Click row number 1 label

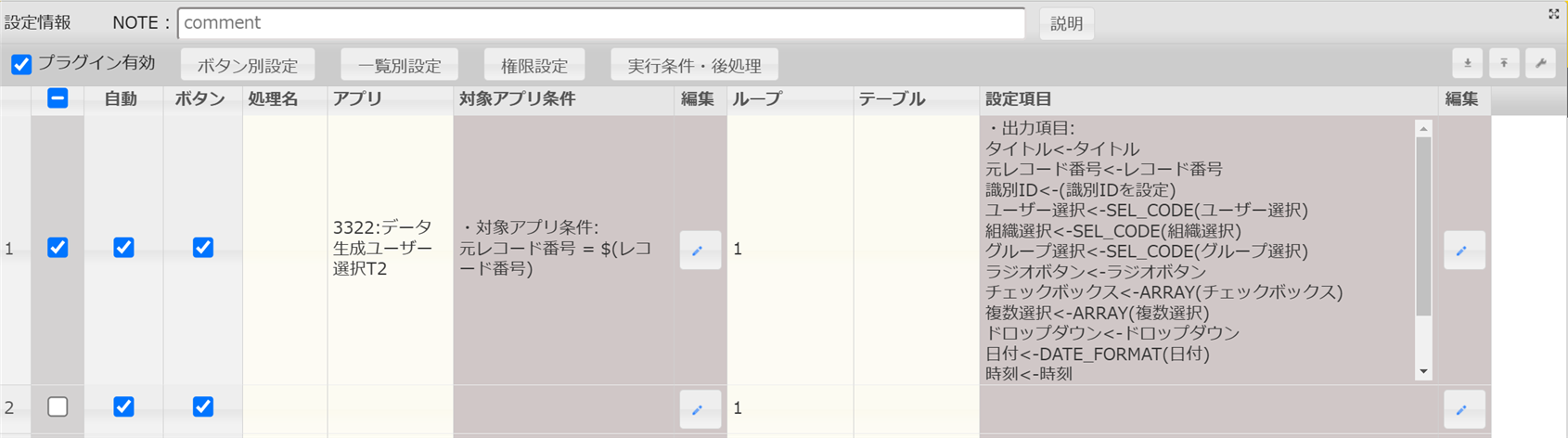pos(9,249)
